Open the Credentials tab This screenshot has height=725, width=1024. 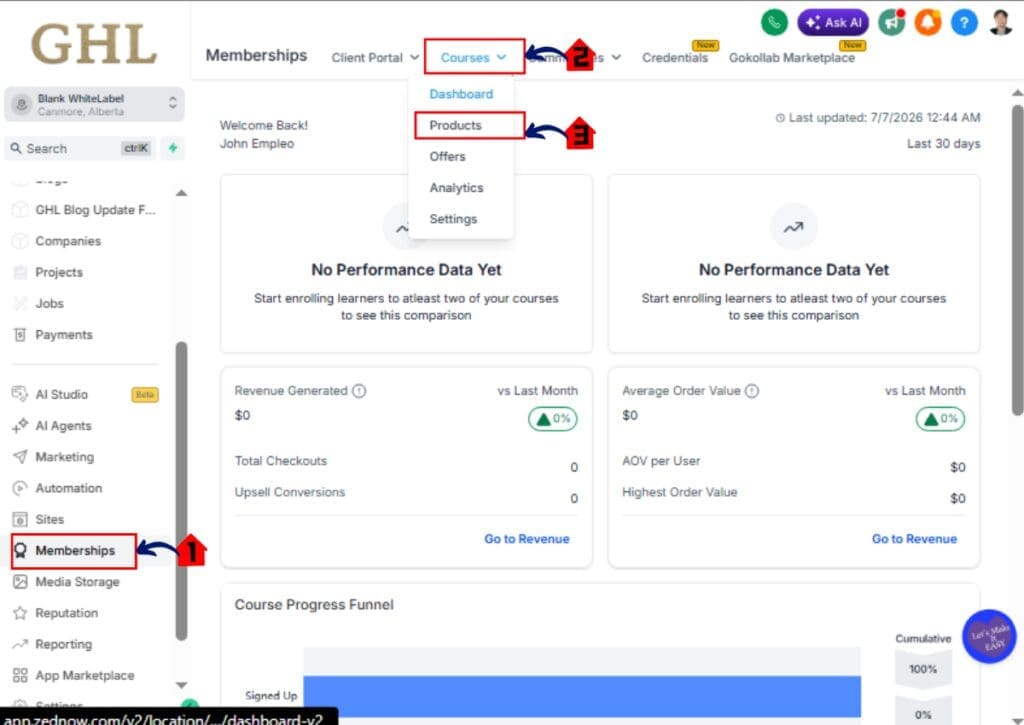coord(675,57)
